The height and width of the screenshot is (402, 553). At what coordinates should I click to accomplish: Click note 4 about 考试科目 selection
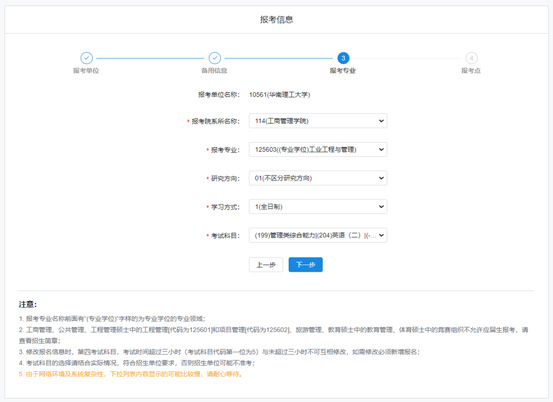137,363
